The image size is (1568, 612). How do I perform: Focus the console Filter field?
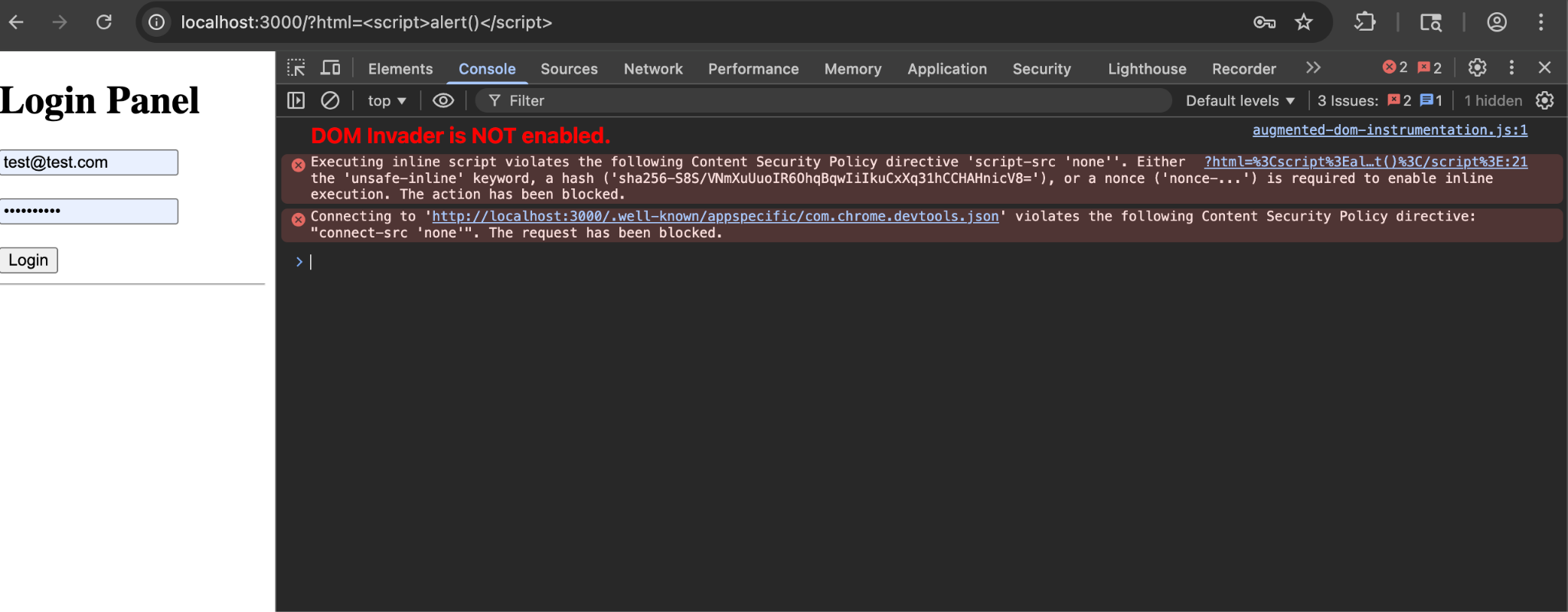click(823, 100)
